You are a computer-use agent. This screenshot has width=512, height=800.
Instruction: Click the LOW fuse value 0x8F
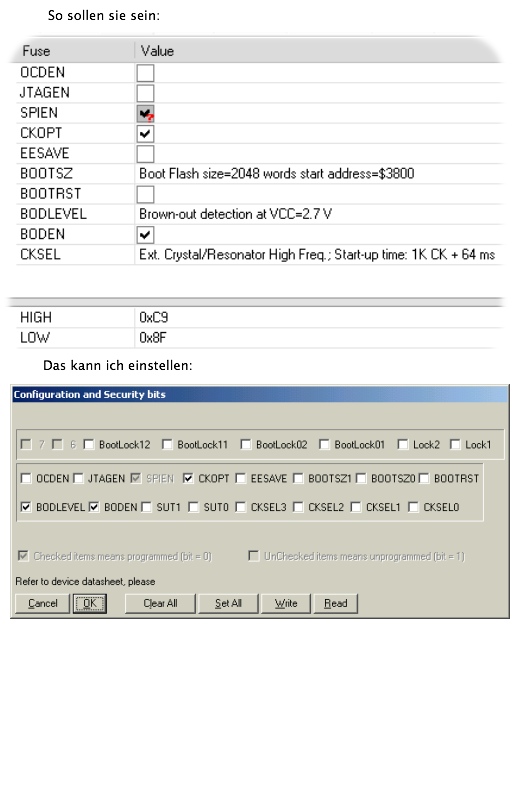(152, 338)
